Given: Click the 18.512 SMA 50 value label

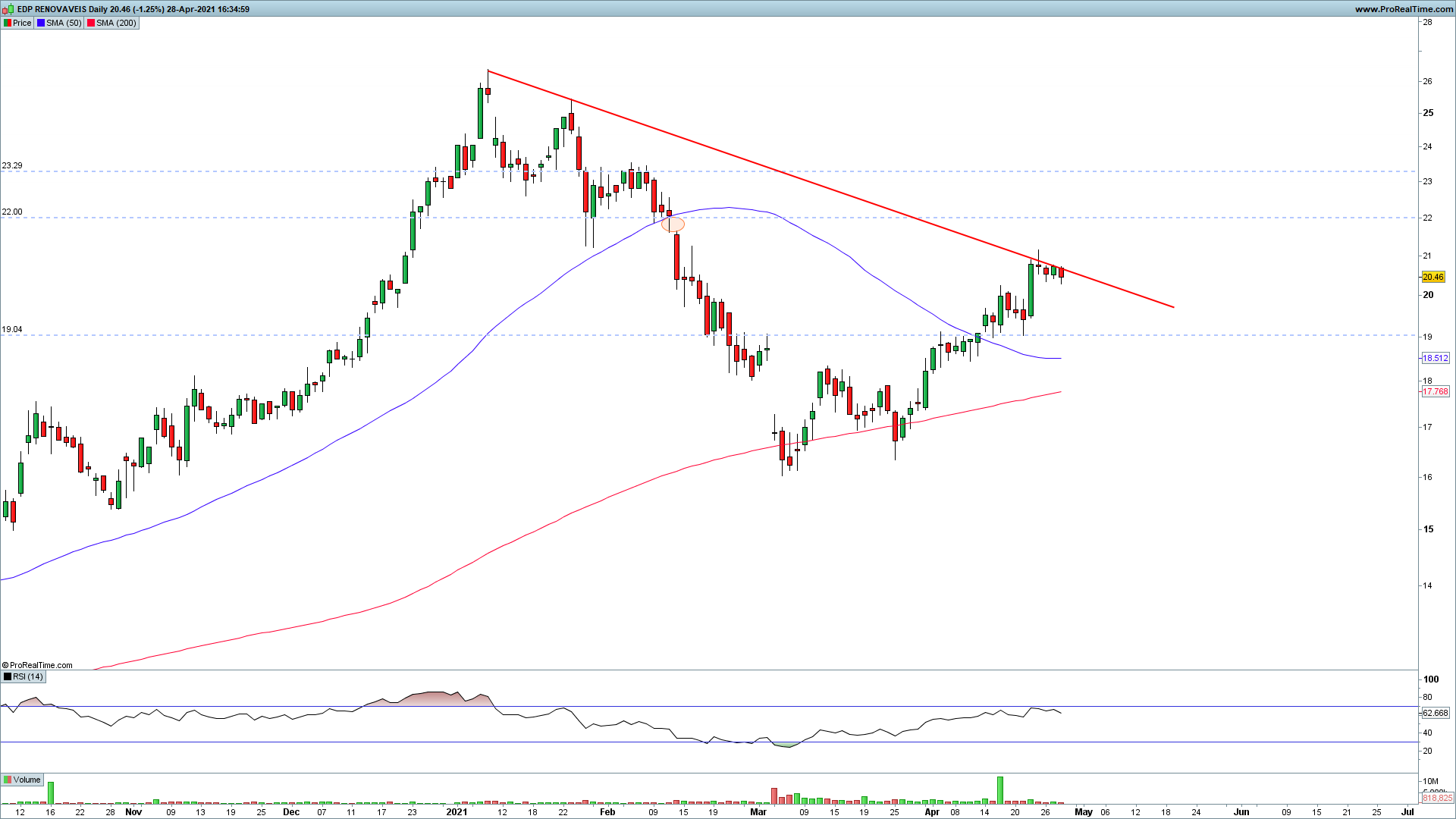Looking at the screenshot, I should [x=1435, y=358].
